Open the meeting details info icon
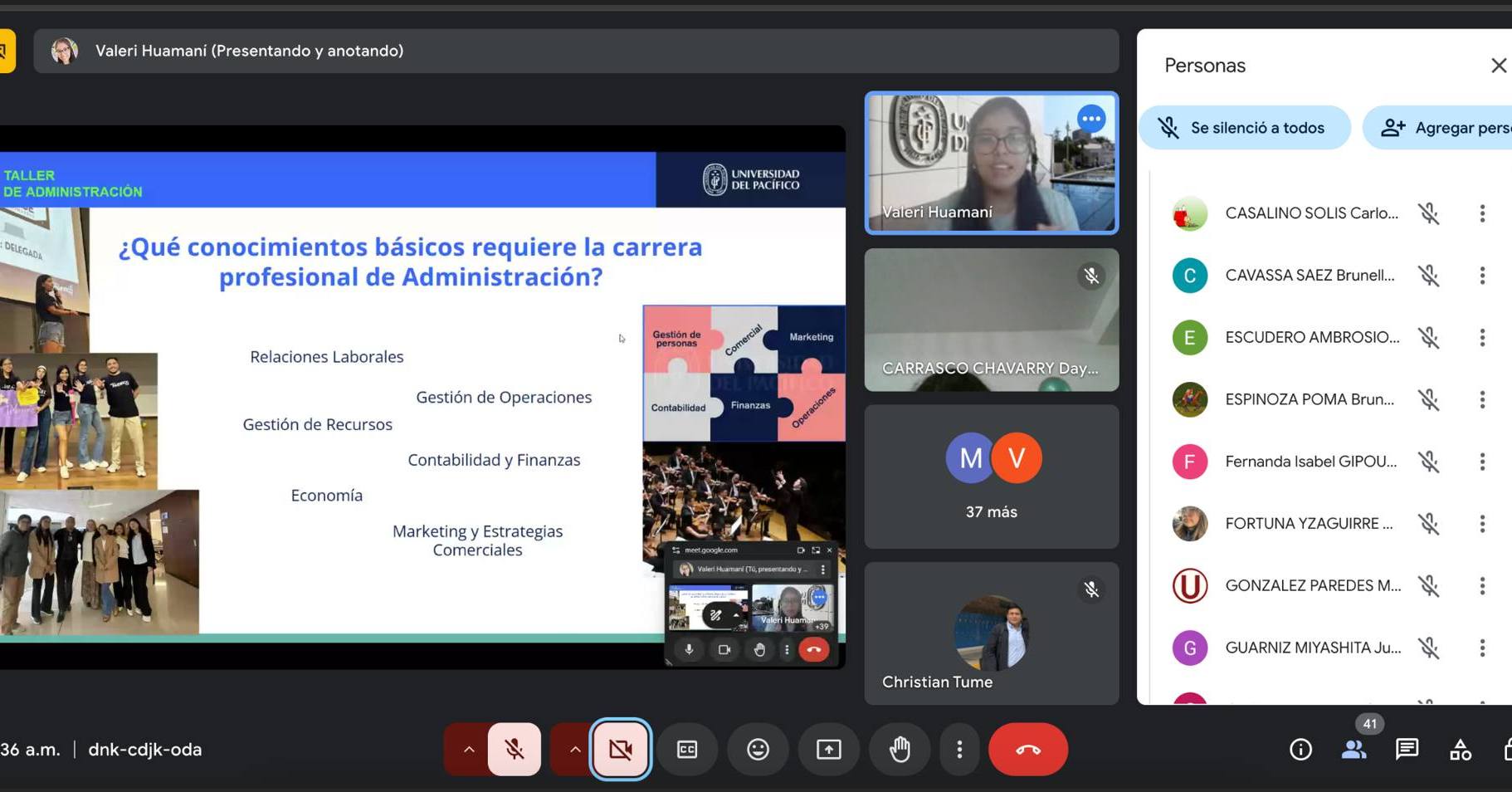The image size is (1512, 792). click(1300, 750)
